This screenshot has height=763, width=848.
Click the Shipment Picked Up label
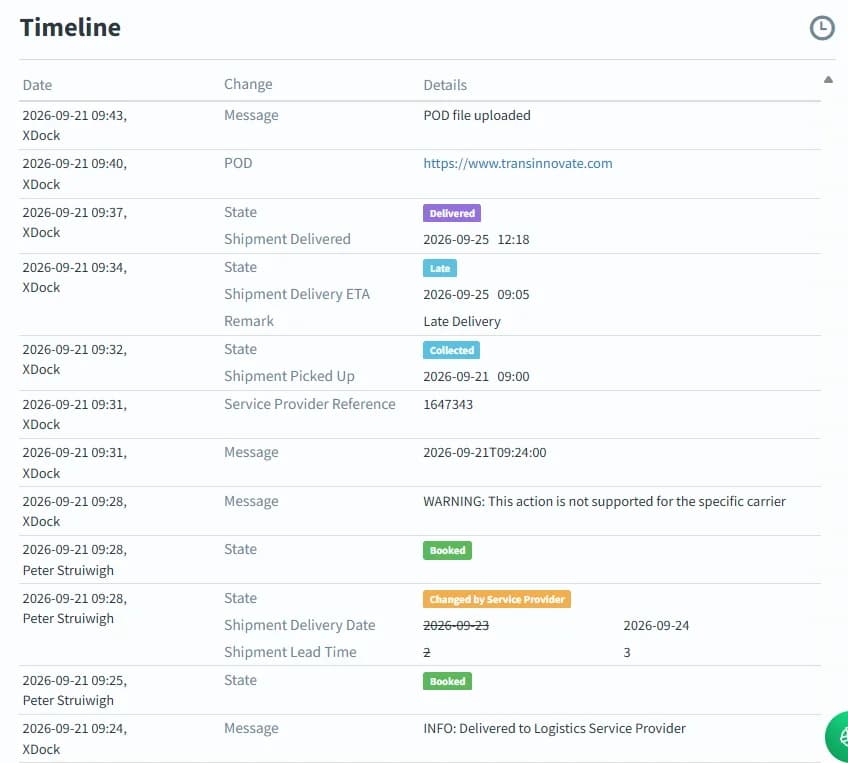(x=289, y=376)
